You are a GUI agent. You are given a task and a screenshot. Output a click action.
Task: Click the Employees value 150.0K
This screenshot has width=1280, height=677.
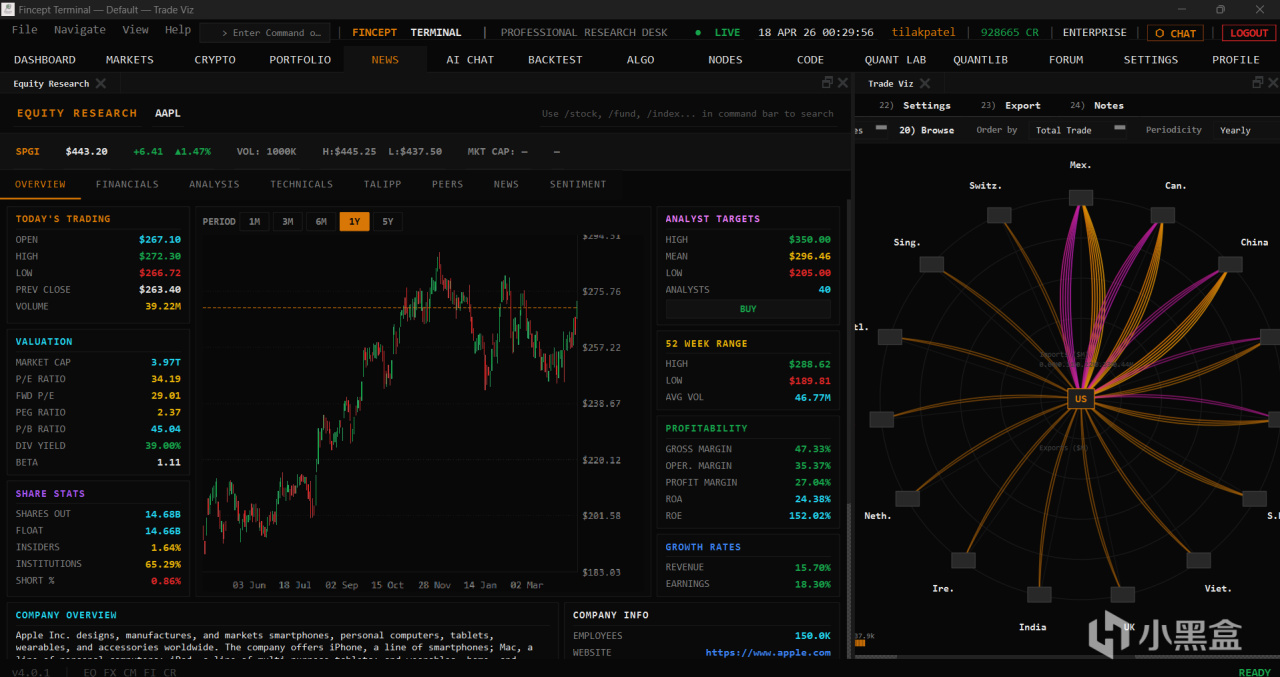813,635
